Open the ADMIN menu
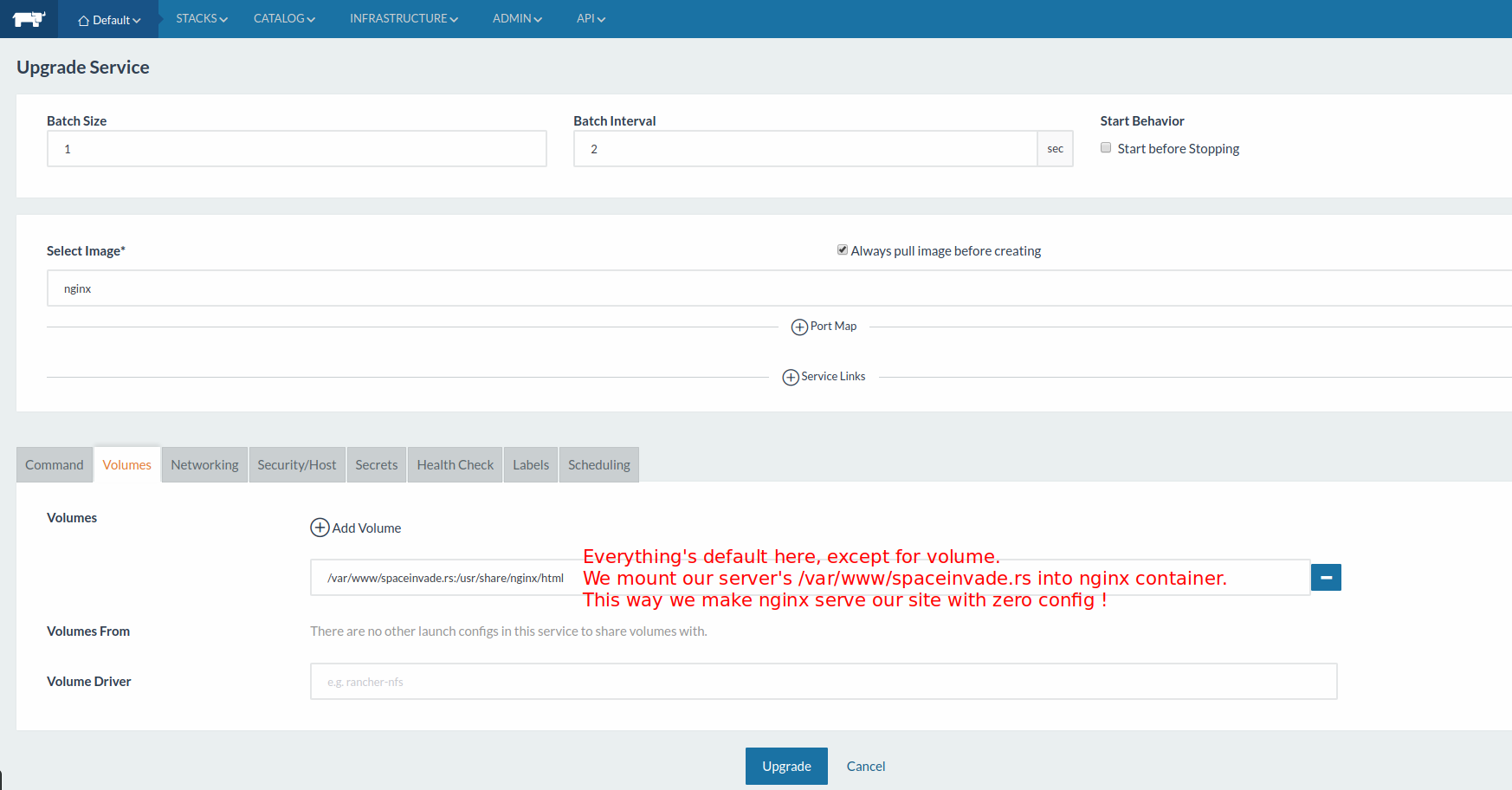 [517, 18]
